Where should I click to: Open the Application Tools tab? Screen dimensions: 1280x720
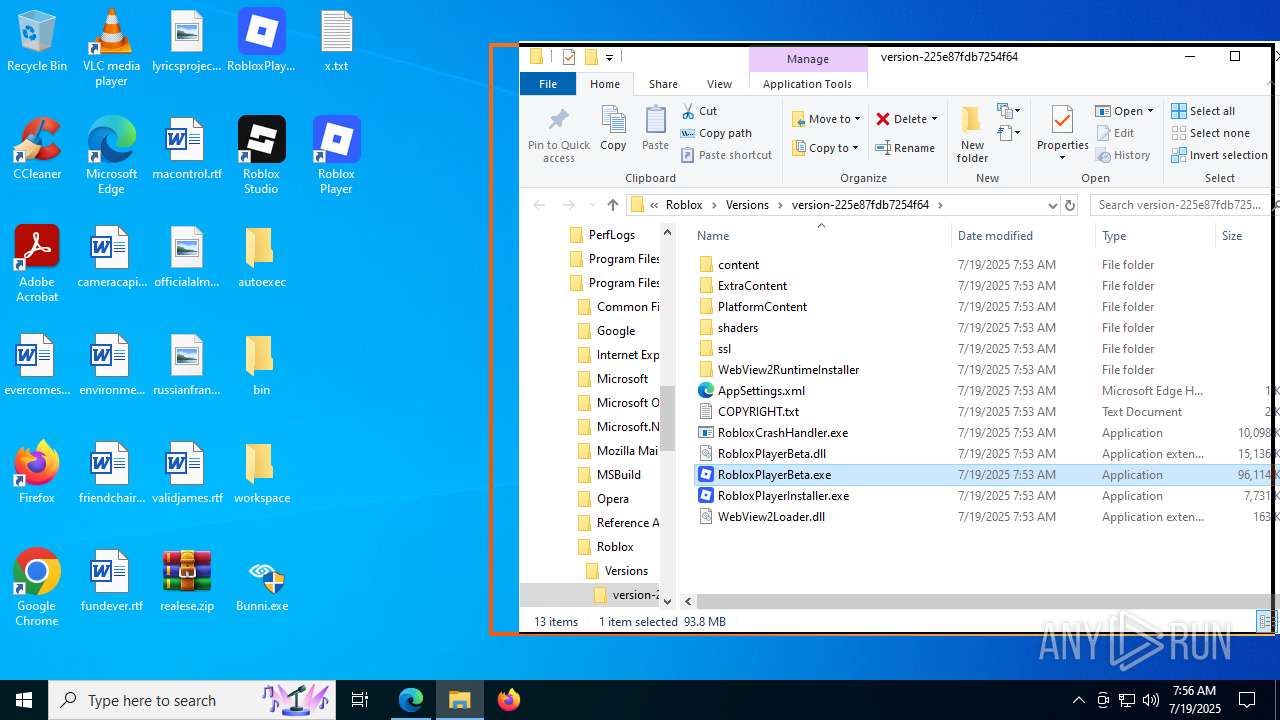807,84
